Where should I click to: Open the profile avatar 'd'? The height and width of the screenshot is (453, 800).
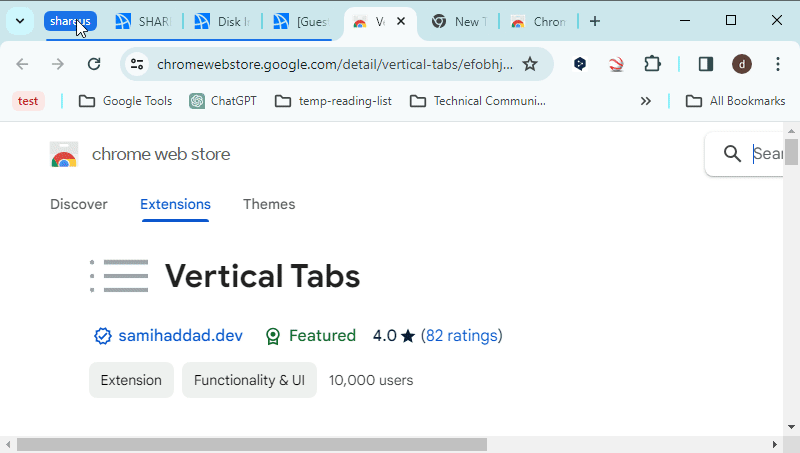tap(742, 64)
